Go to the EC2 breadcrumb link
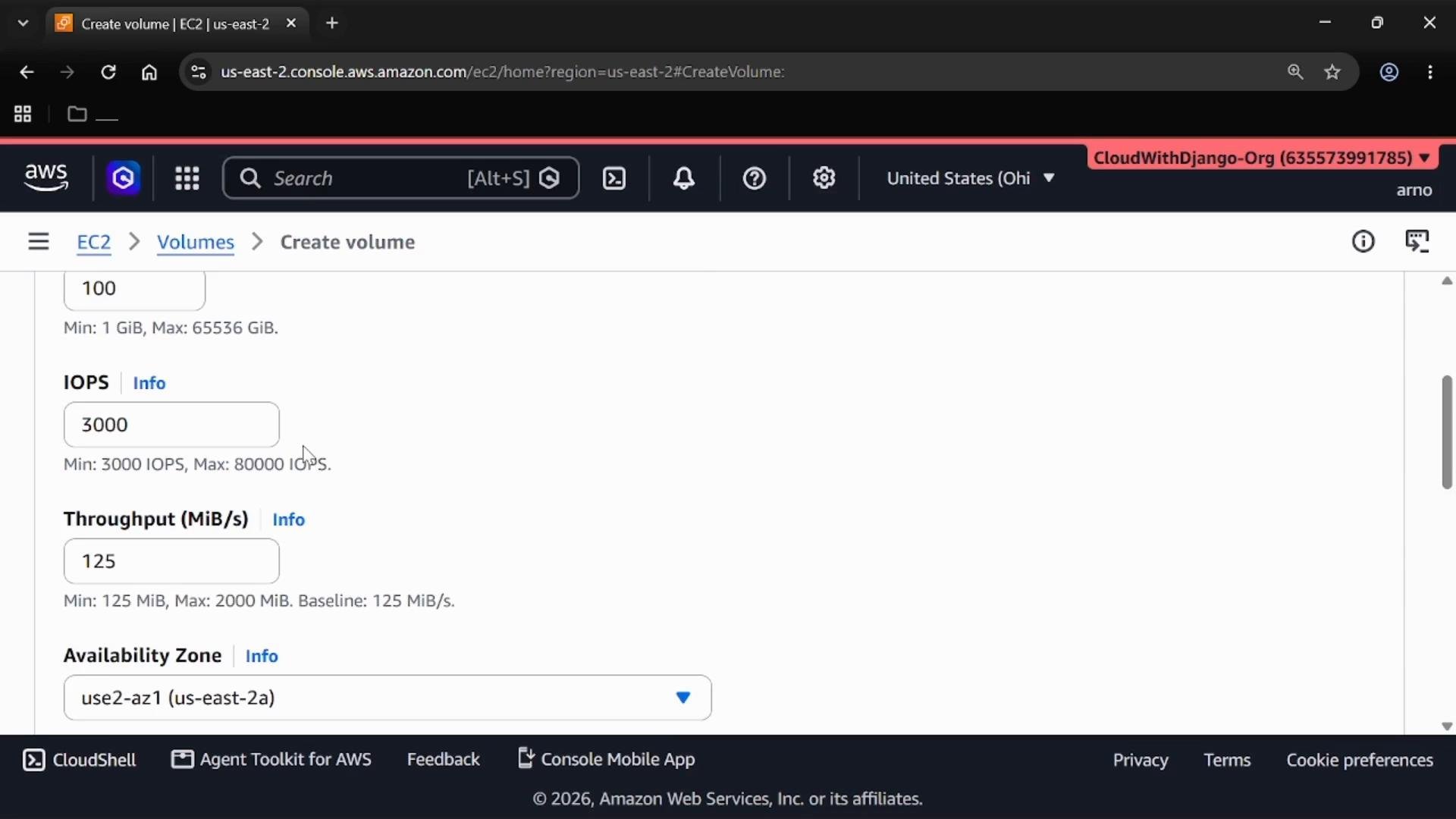This screenshot has width=1456, height=819. pyautogui.click(x=94, y=242)
